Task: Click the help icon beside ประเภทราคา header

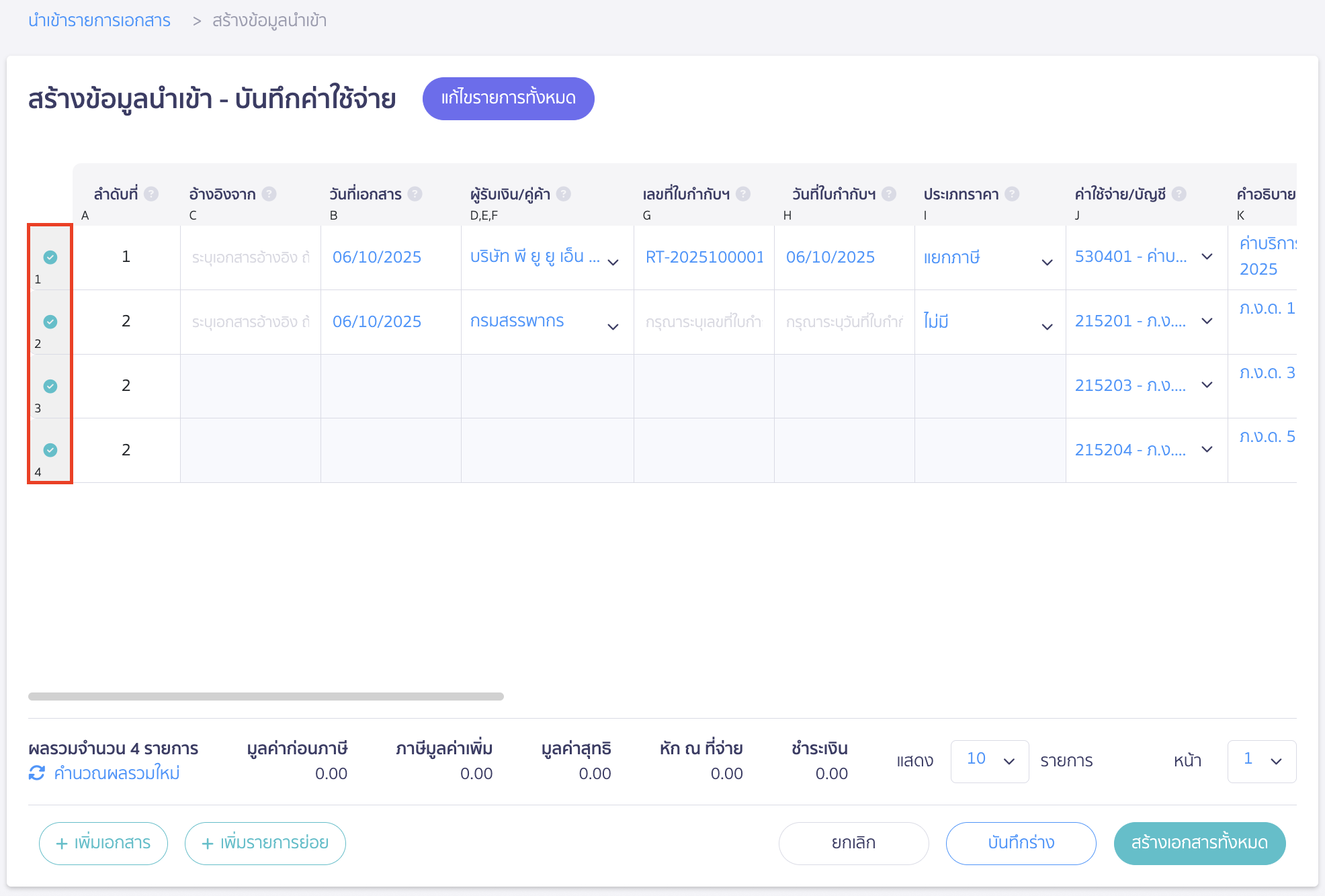Action: (x=1012, y=193)
